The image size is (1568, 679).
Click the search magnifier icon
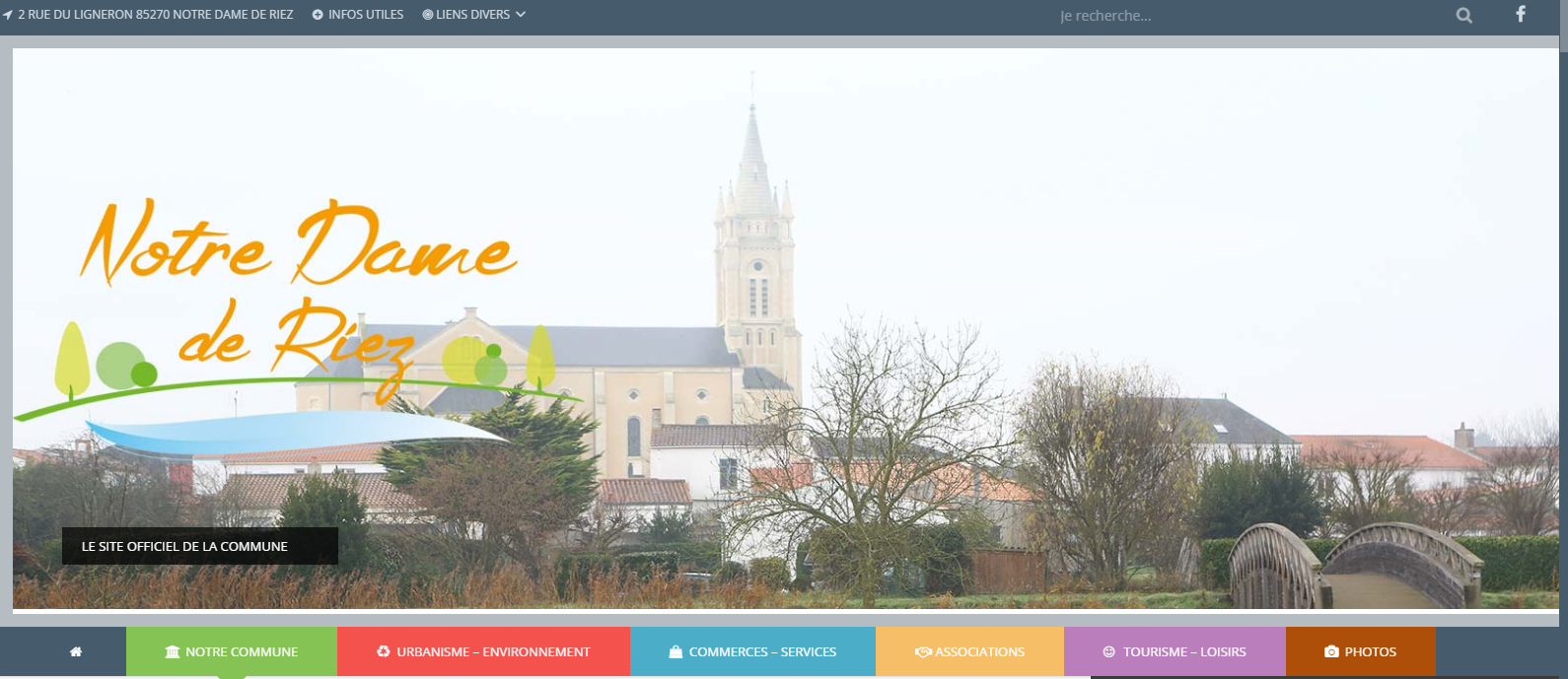pyautogui.click(x=1464, y=15)
